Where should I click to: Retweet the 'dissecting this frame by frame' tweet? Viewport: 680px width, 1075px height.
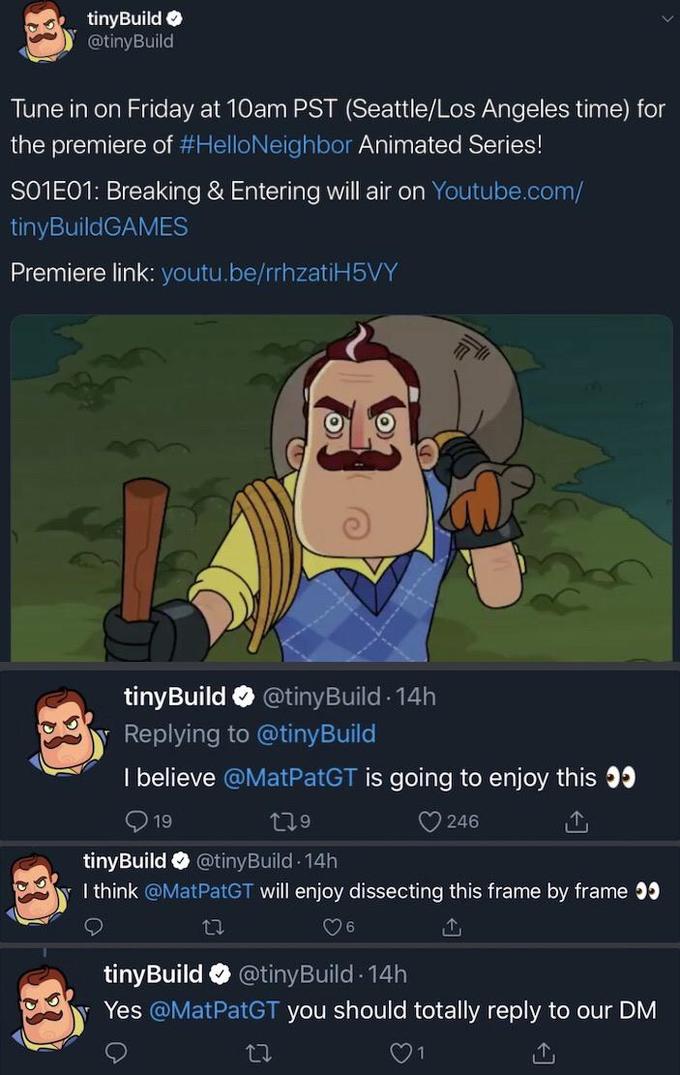click(211, 927)
